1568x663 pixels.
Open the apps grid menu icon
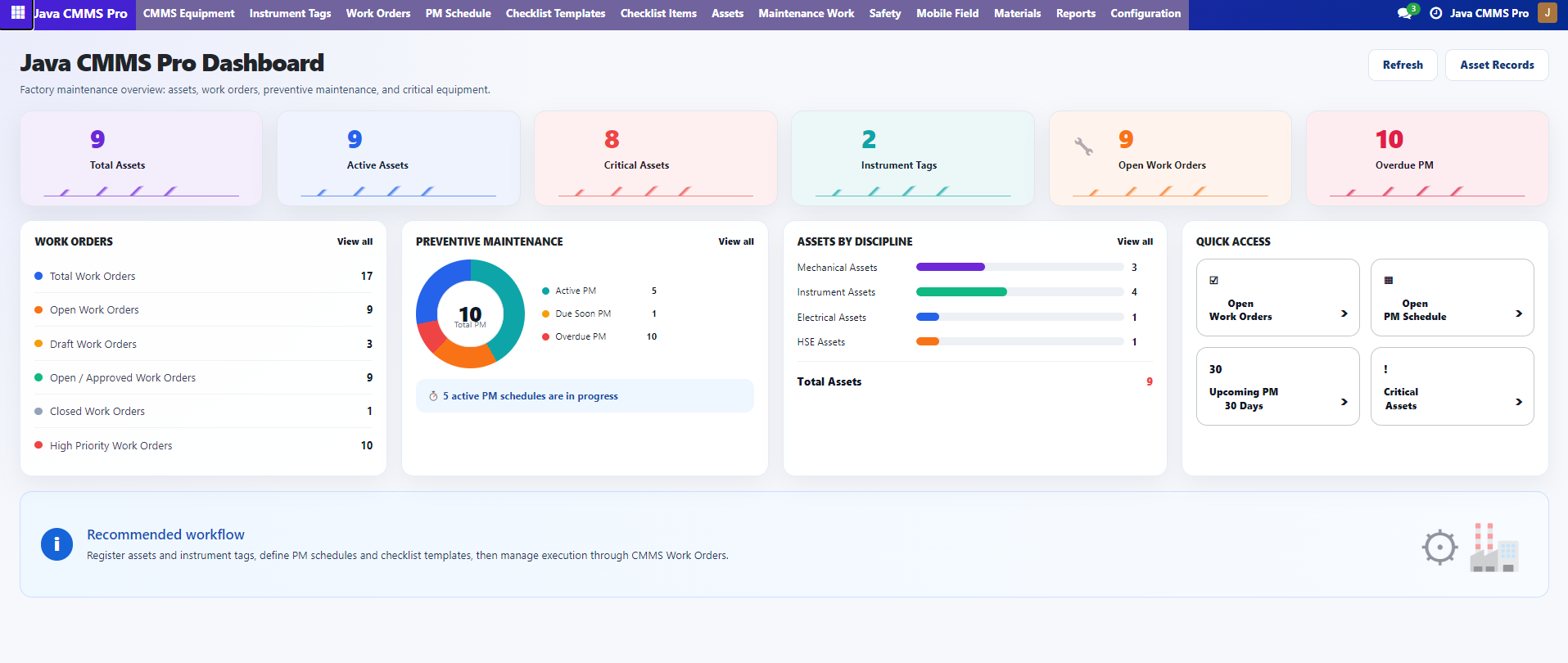point(17,13)
